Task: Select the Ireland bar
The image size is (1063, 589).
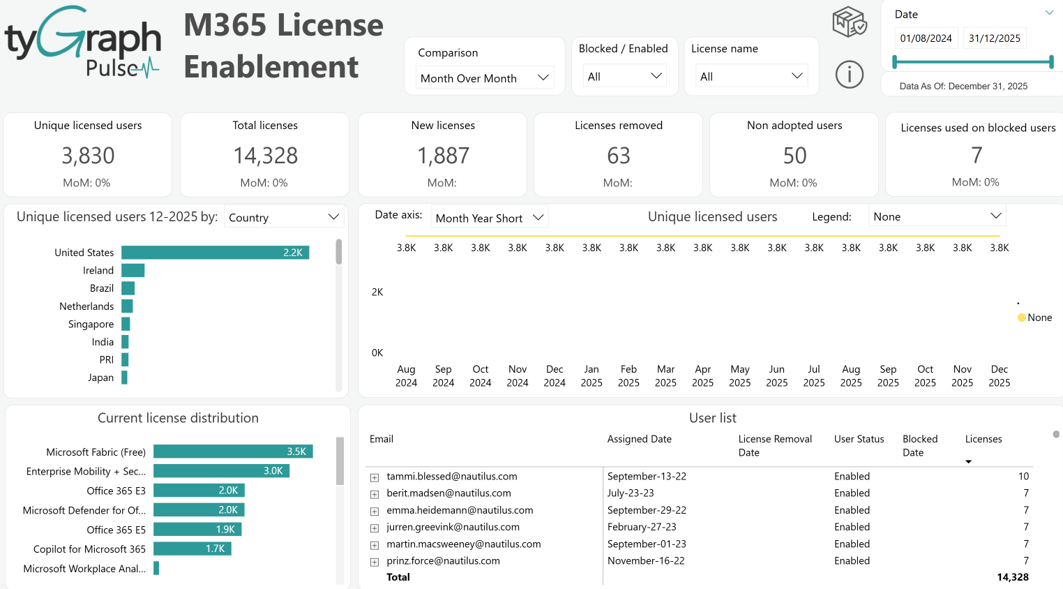Action: coord(133,270)
